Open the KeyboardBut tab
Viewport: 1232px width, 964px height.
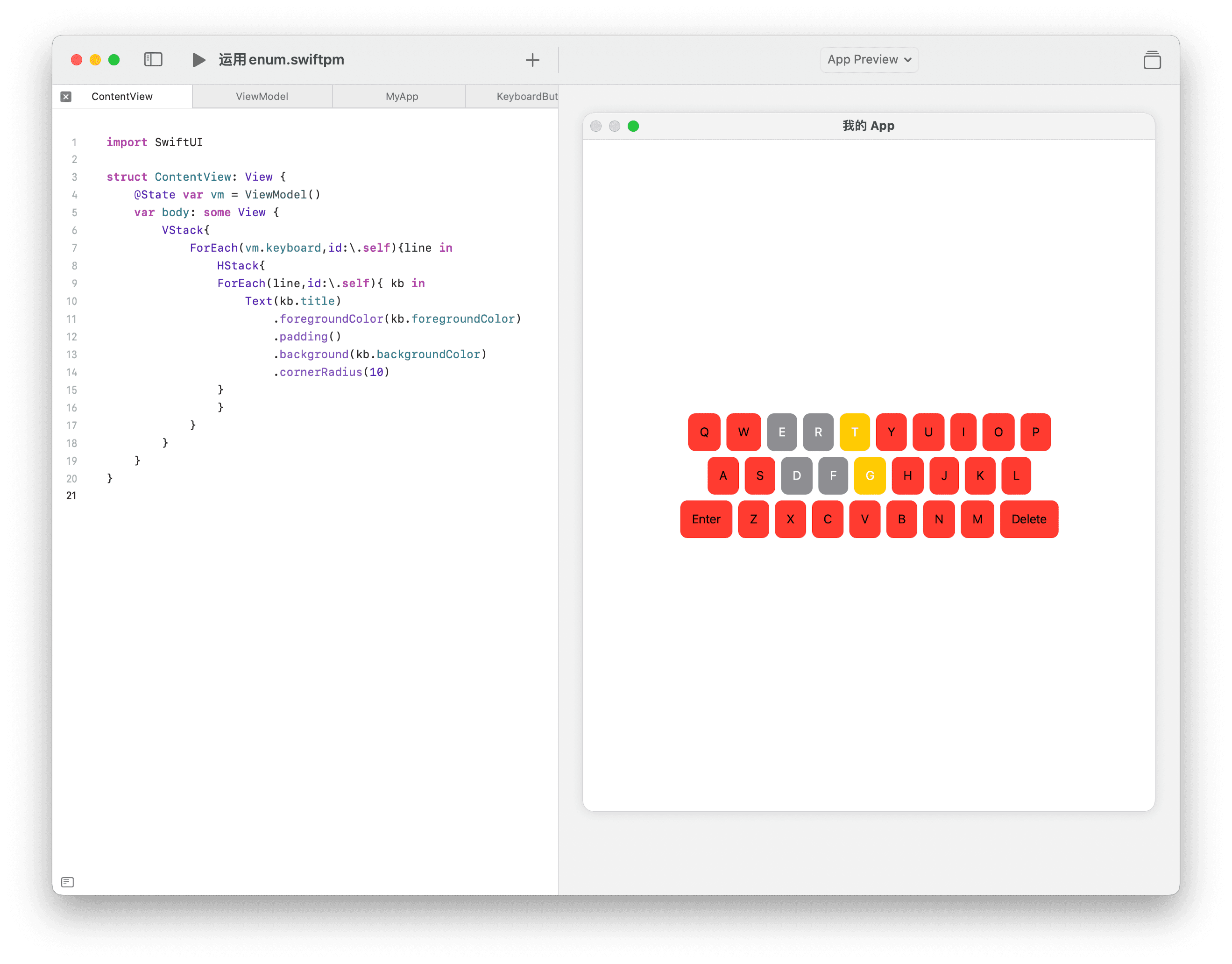point(526,97)
